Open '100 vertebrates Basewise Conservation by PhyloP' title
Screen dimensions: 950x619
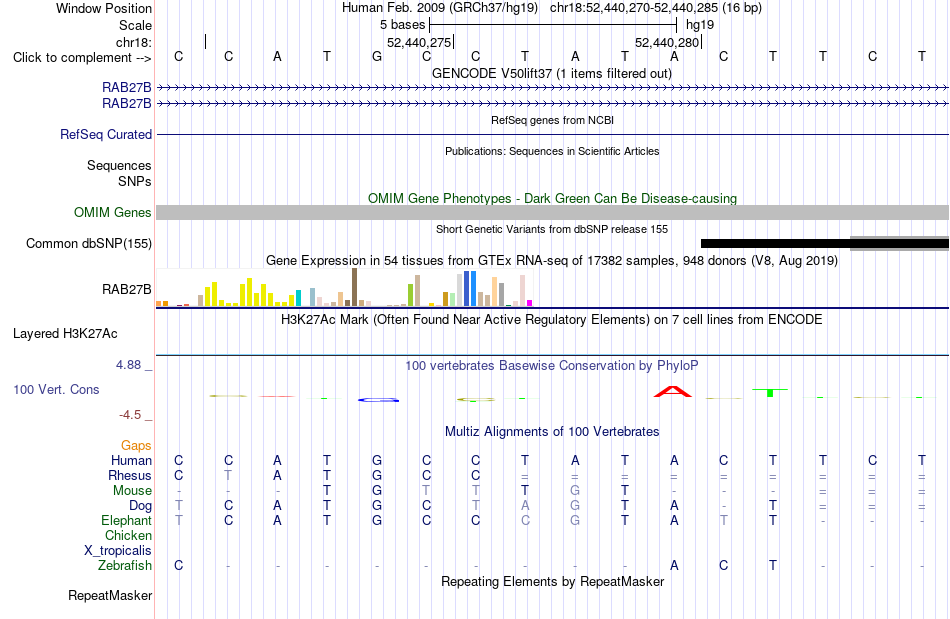(x=551, y=365)
